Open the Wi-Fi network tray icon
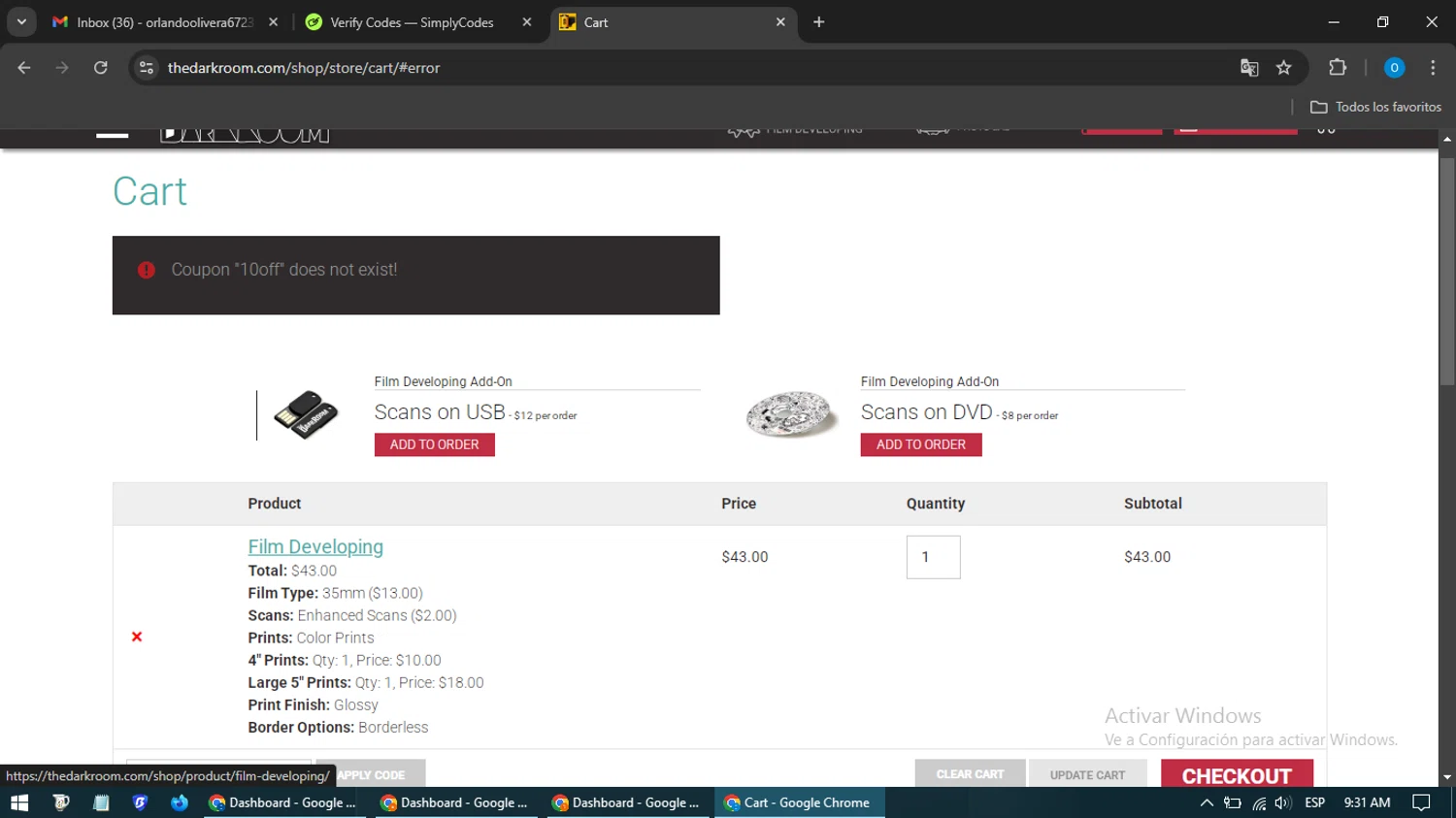 1259,802
